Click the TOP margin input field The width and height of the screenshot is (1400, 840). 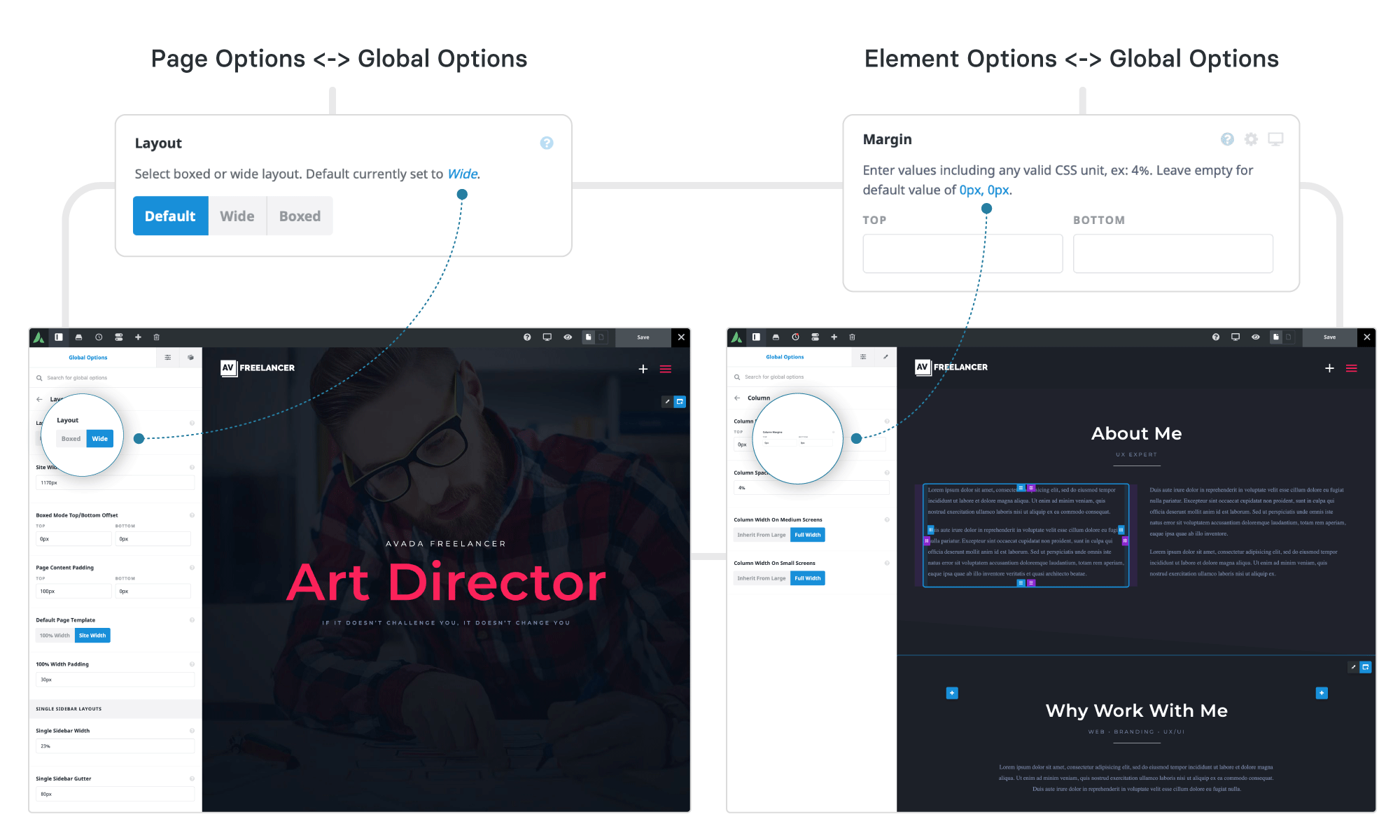(962, 253)
